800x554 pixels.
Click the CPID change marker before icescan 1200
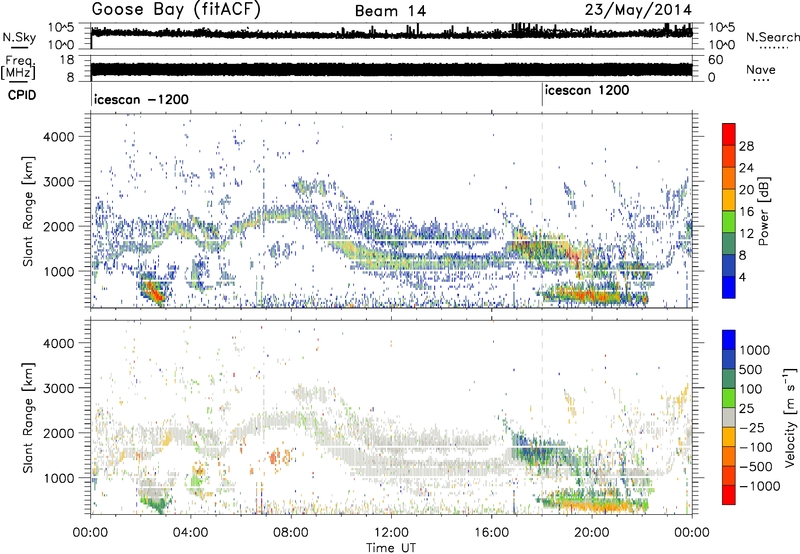coord(542,95)
